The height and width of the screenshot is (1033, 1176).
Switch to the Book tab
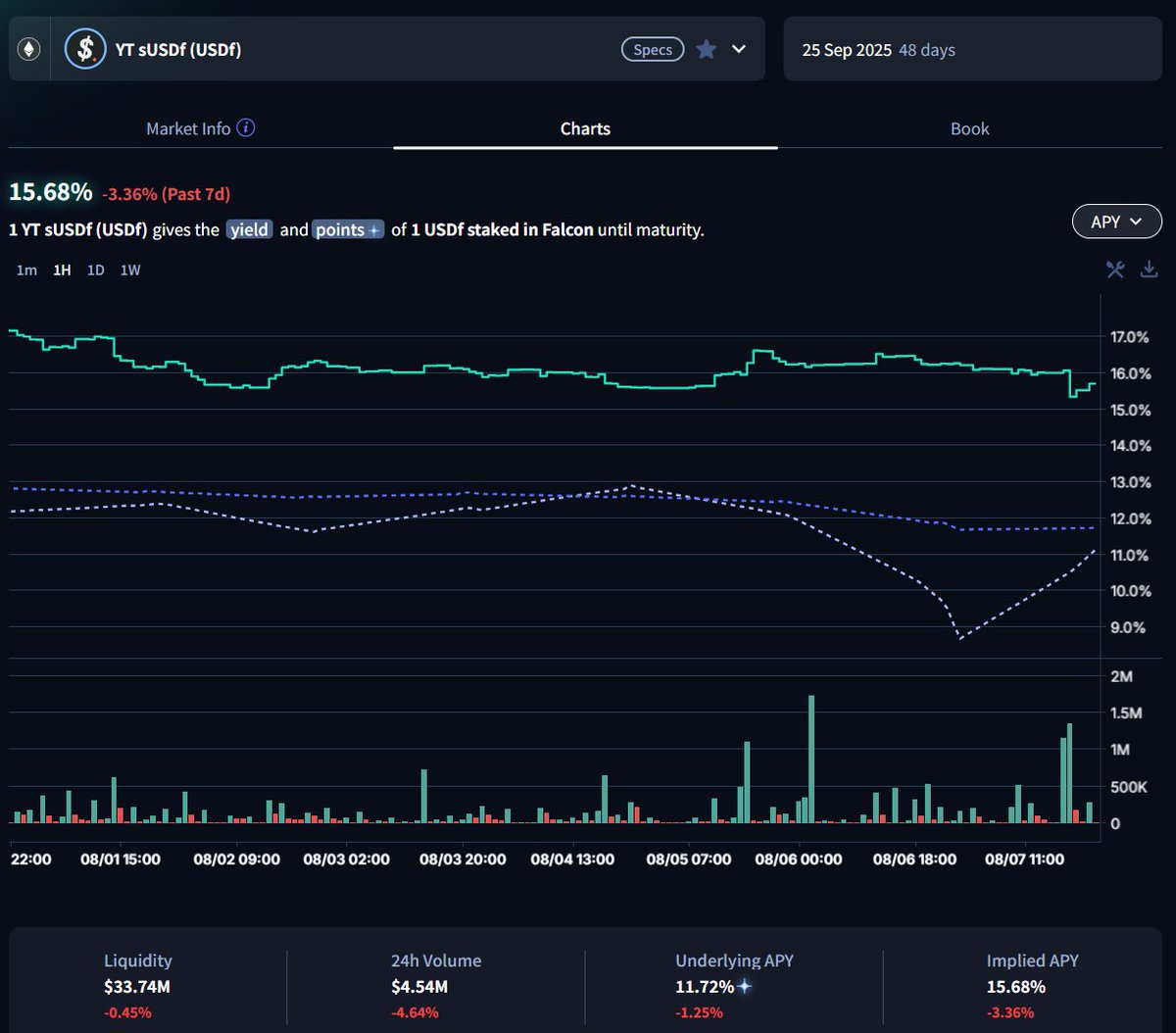point(969,128)
